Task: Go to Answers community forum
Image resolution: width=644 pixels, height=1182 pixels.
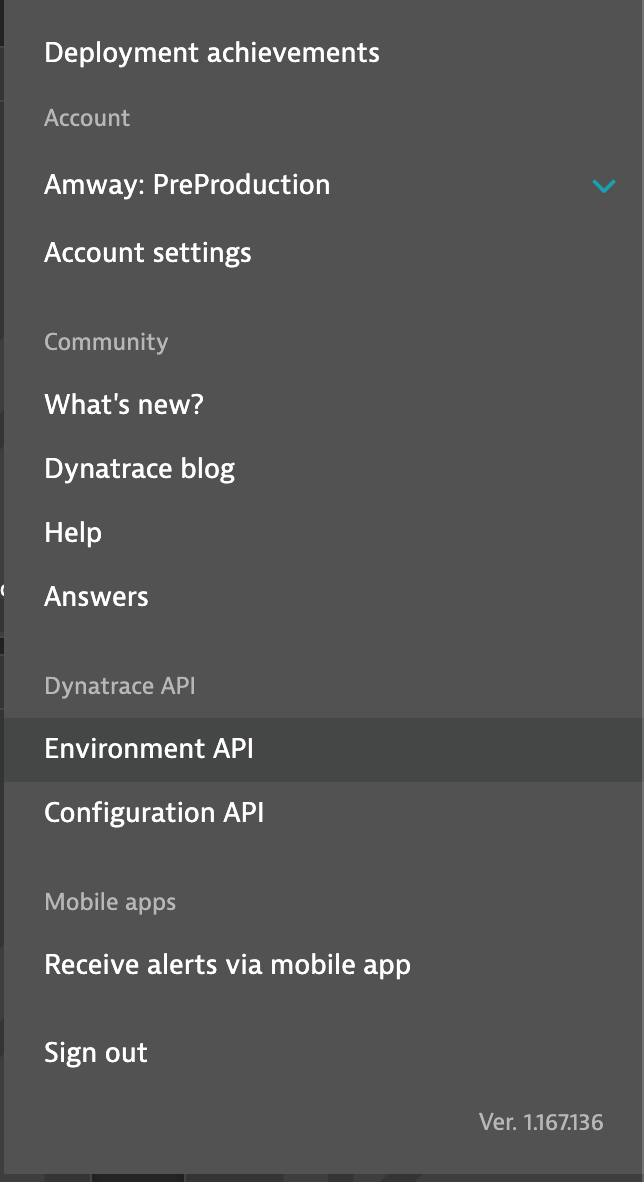Action: (x=96, y=597)
